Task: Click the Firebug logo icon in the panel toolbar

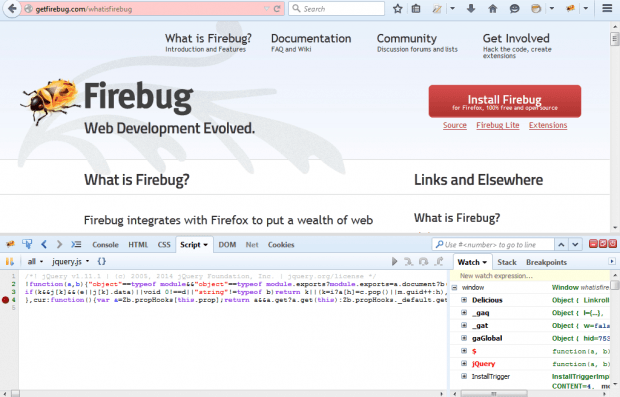Action: (x=10, y=244)
